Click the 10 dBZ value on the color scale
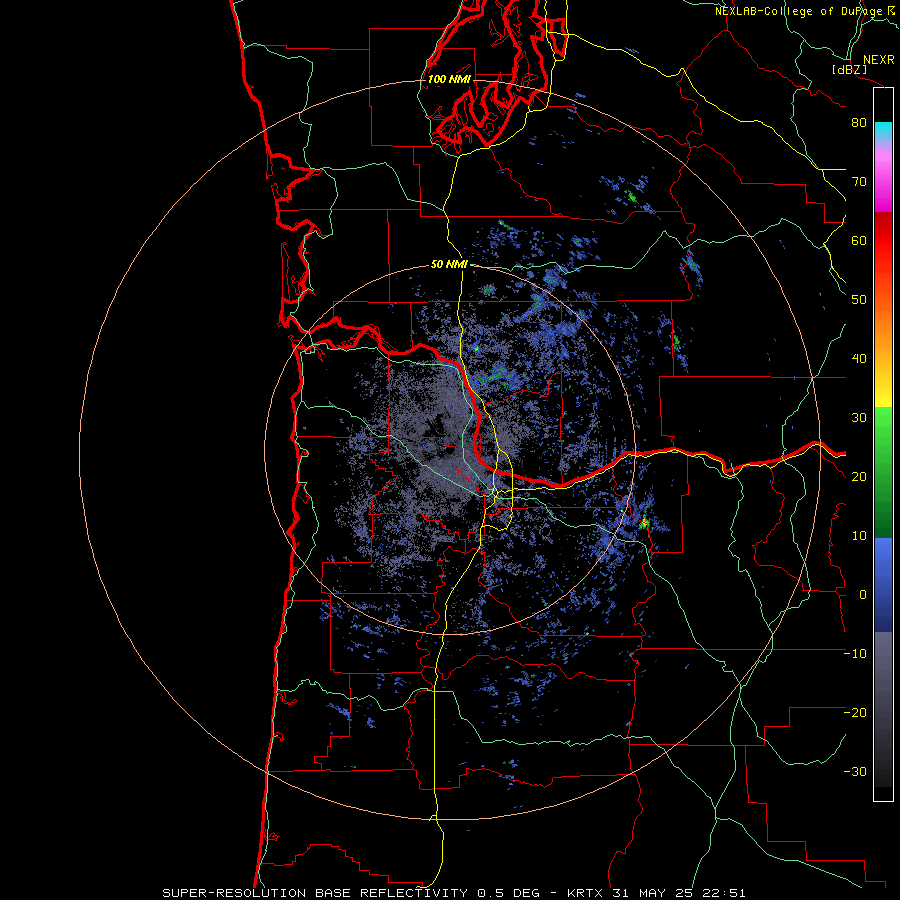 pos(859,536)
